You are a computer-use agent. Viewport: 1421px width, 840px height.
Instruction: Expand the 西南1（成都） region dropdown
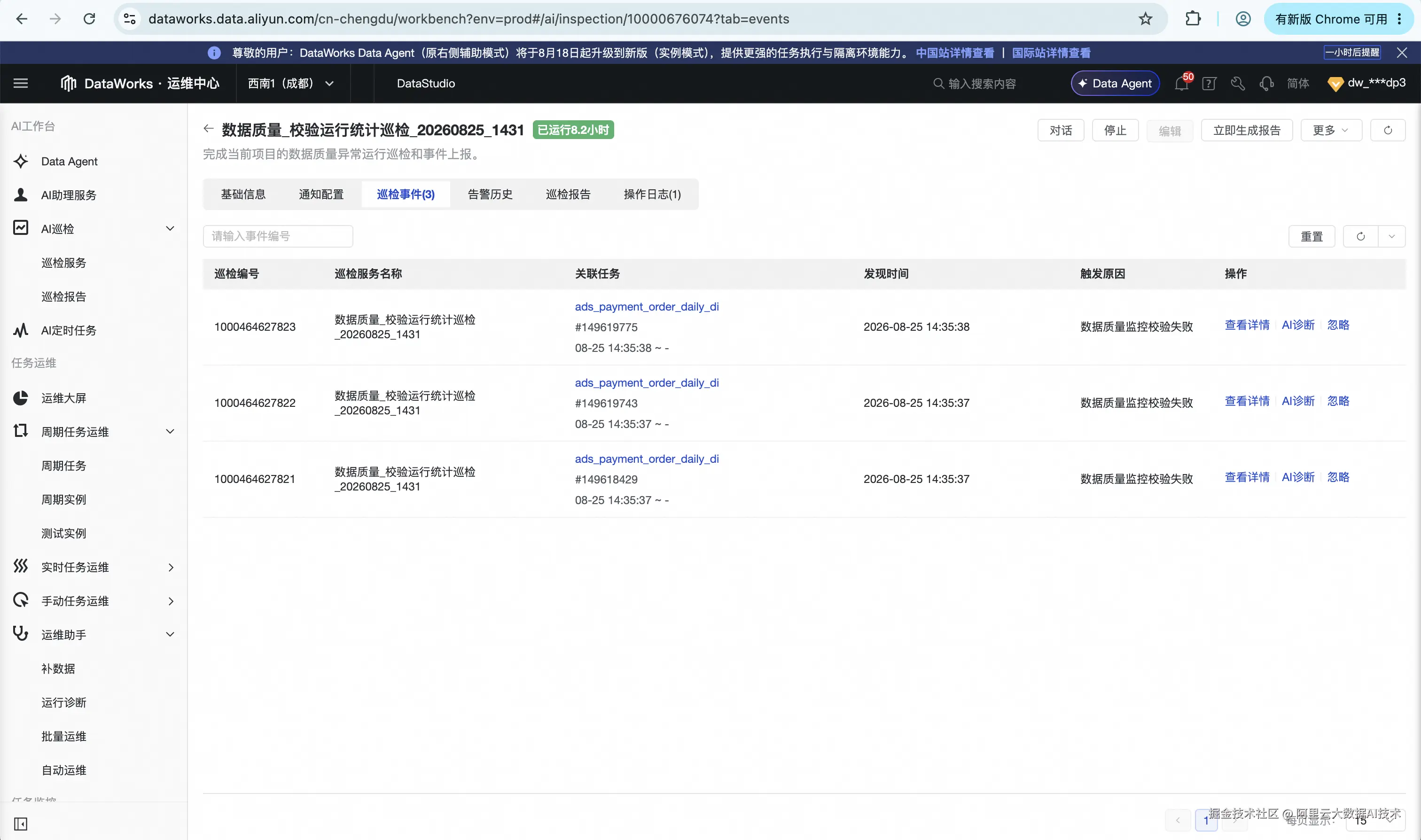(291, 83)
